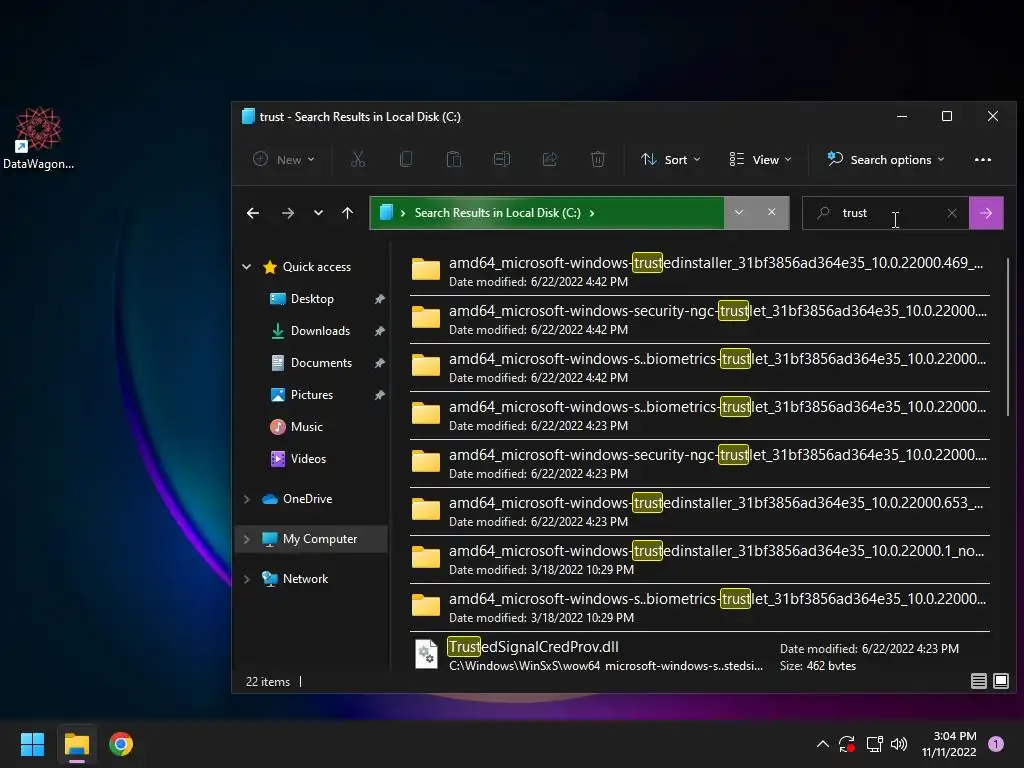The height and width of the screenshot is (768, 1024).
Task: Click the sync status tray icon
Action: (x=847, y=744)
